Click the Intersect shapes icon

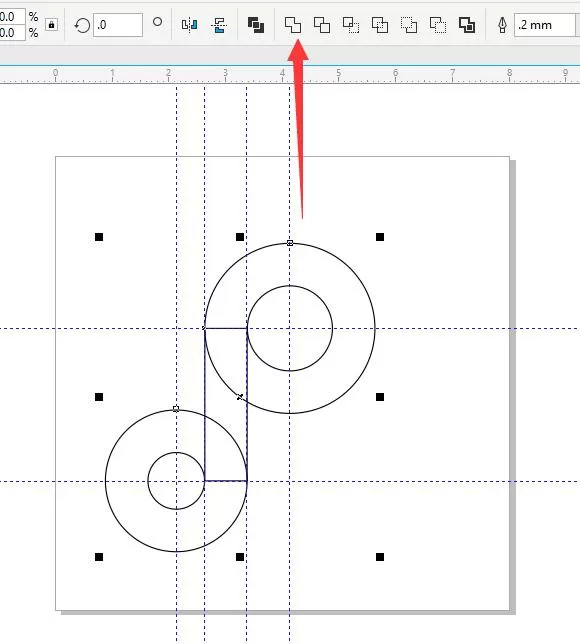coord(351,25)
